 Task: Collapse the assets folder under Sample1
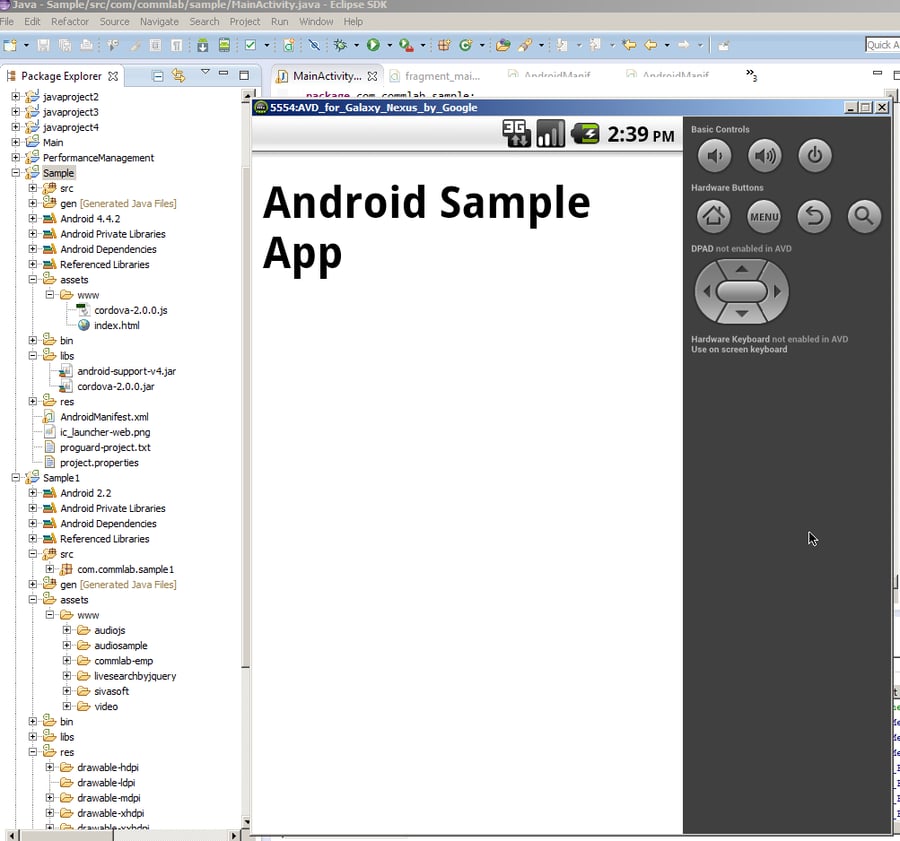point(31,599)
